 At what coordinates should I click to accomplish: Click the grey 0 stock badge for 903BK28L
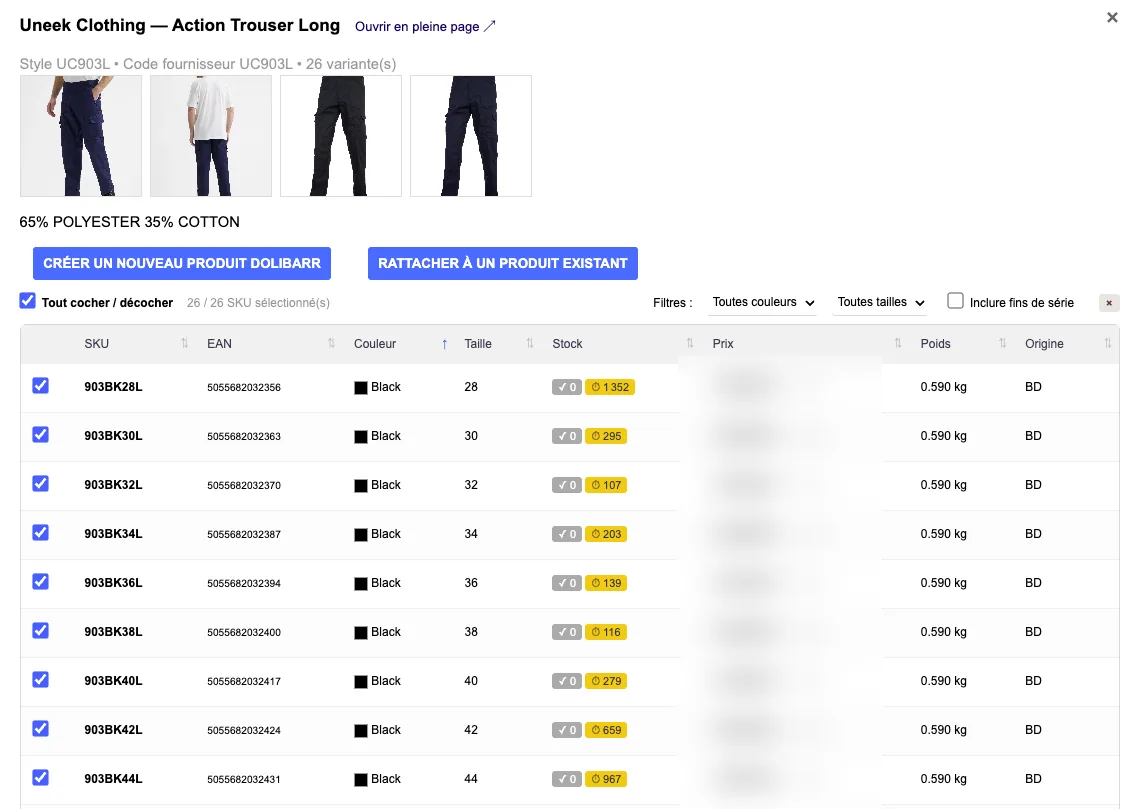coord(567,387)
